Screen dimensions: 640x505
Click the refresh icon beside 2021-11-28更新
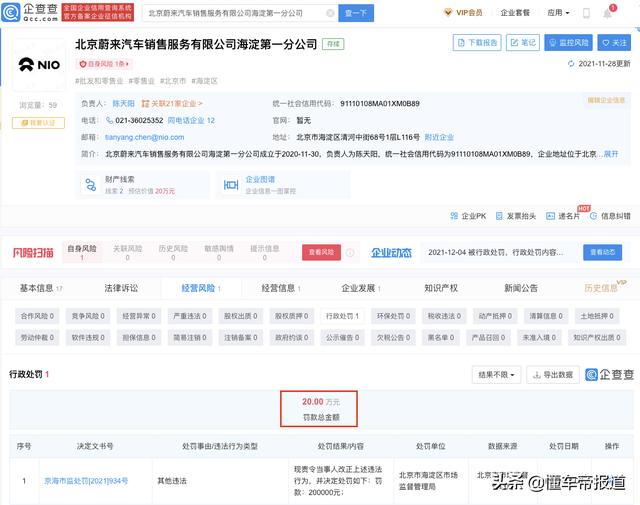pos(571,64)
